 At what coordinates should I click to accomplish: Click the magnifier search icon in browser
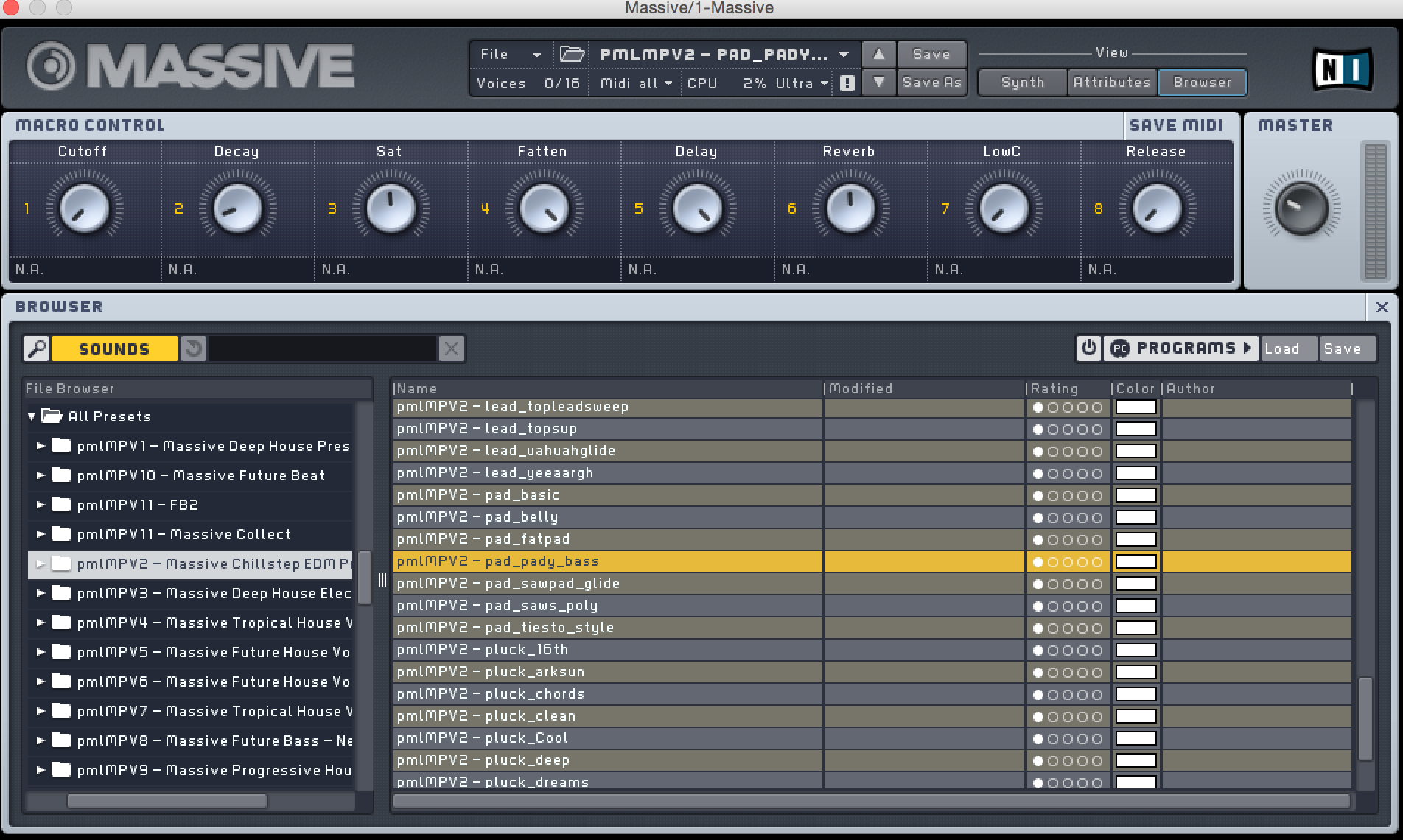coord(36,349)
